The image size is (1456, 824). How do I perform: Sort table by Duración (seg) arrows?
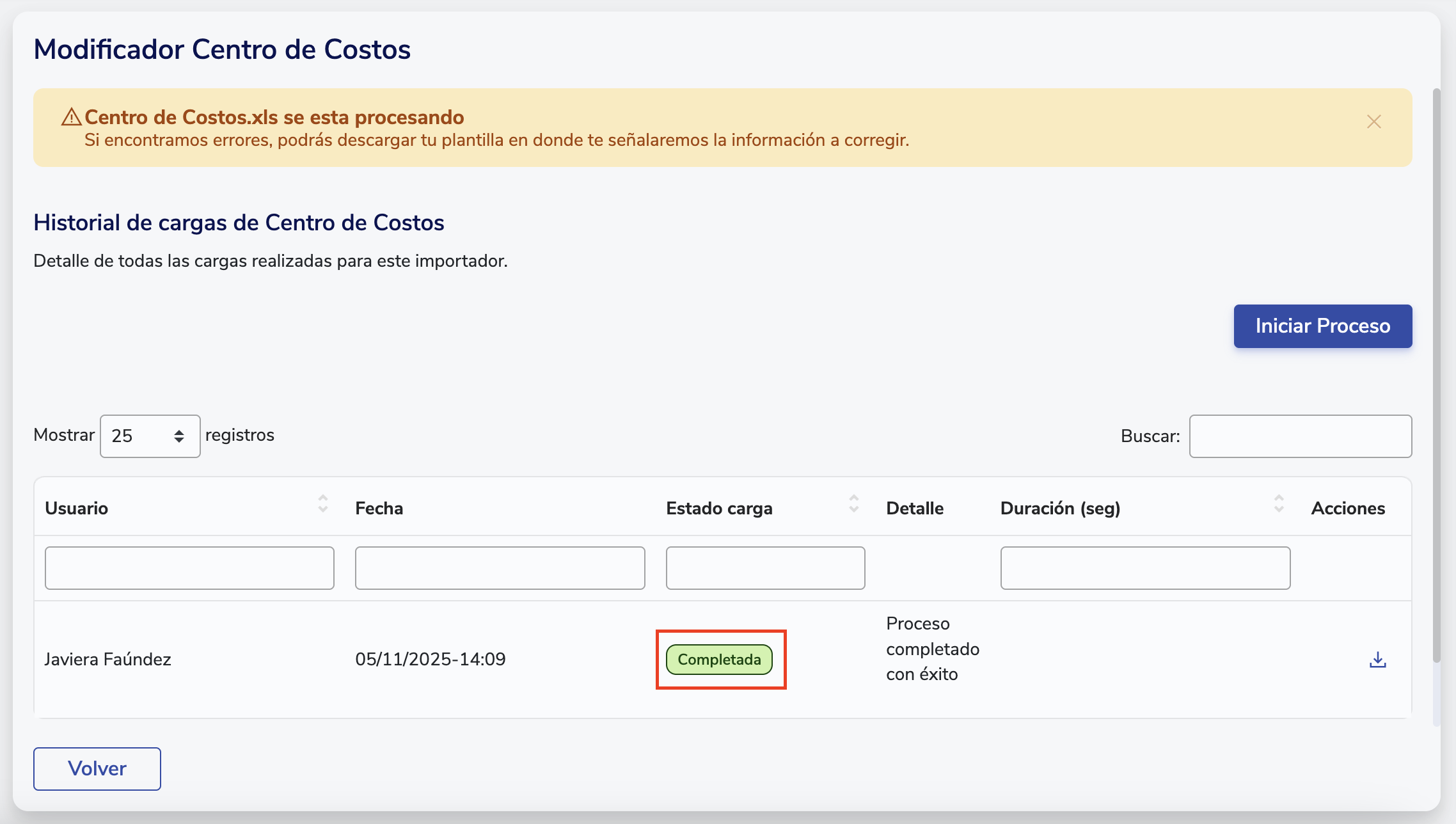click(1278, 504)
